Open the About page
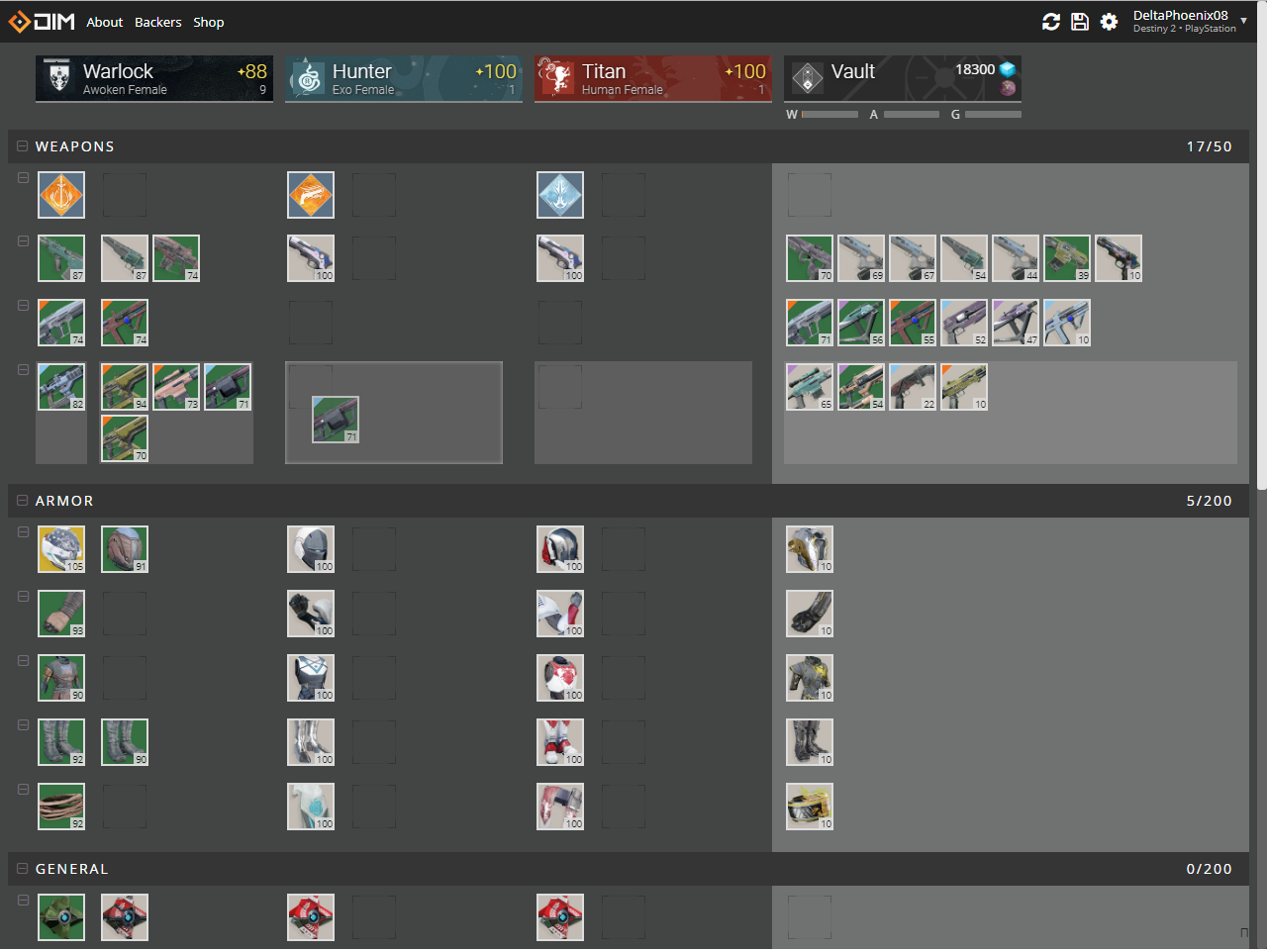The height and width of the screenshot is (952, 1268). pos(104,22)
